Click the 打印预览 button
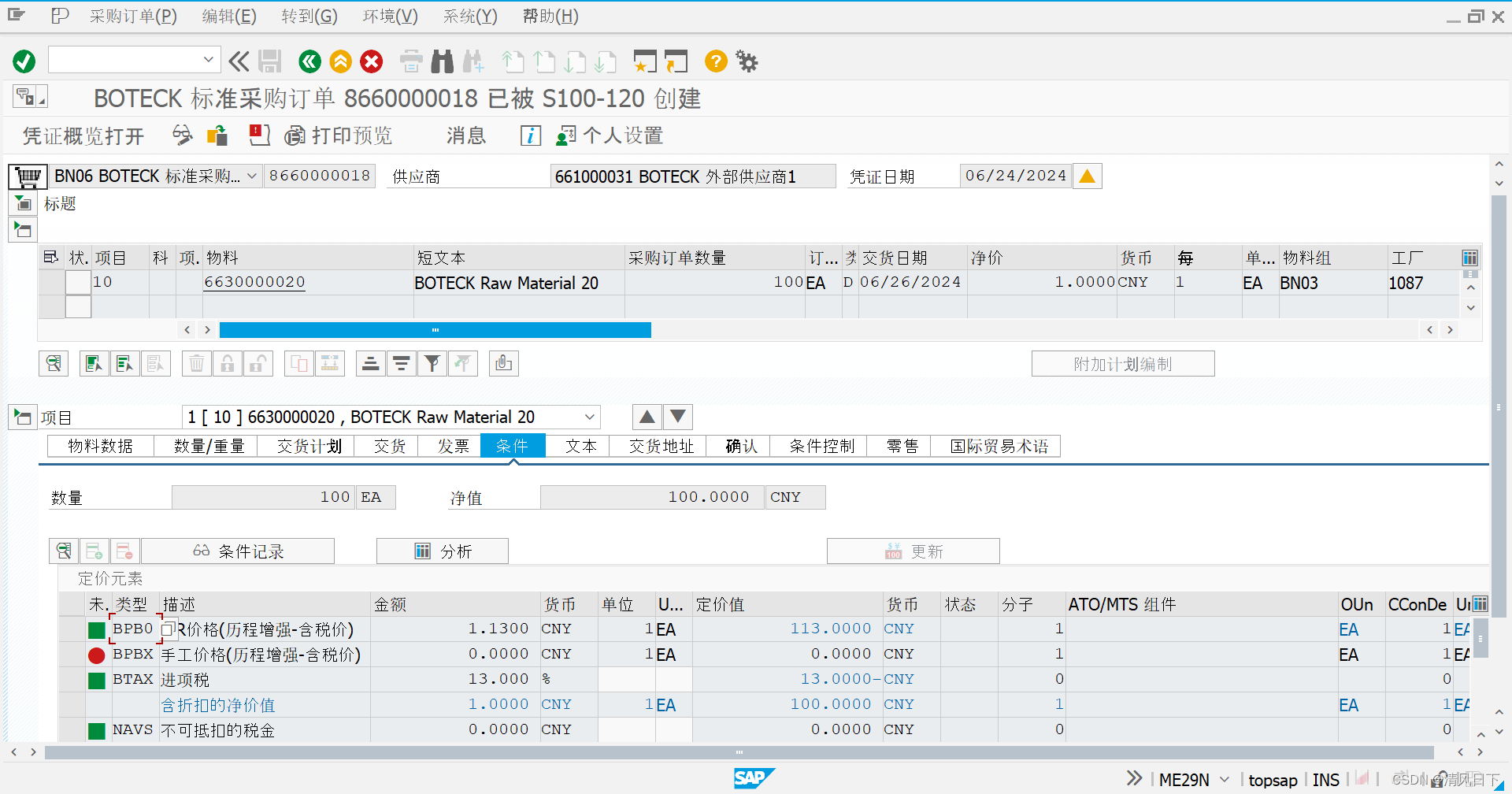Viewport: 1512px width, 794px height. (x=338, y=135)
